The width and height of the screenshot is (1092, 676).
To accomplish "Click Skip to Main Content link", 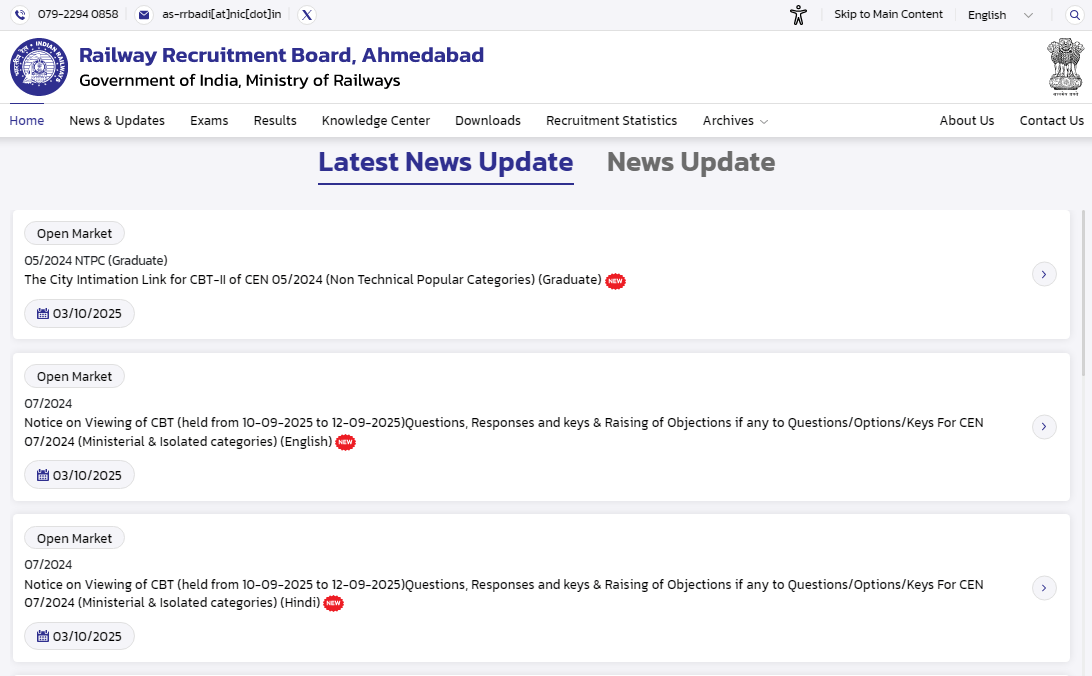I will click(888, 15).
